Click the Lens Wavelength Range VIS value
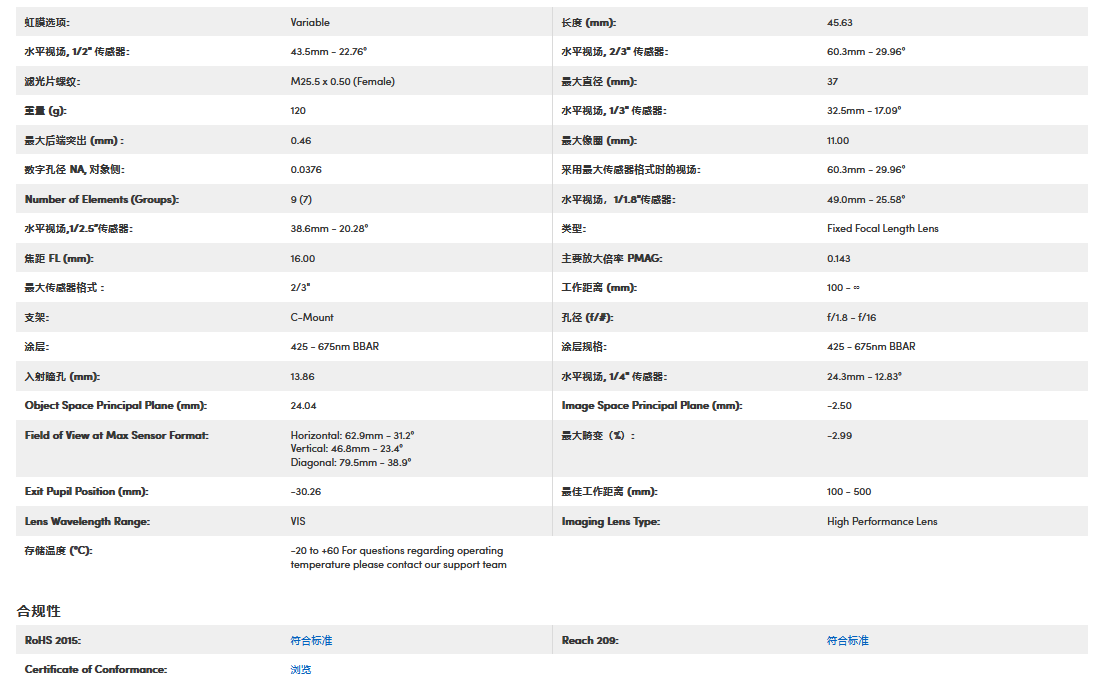Image resolution: width=1101 pixels, height=699 pixels. click(x=298, y=521)
